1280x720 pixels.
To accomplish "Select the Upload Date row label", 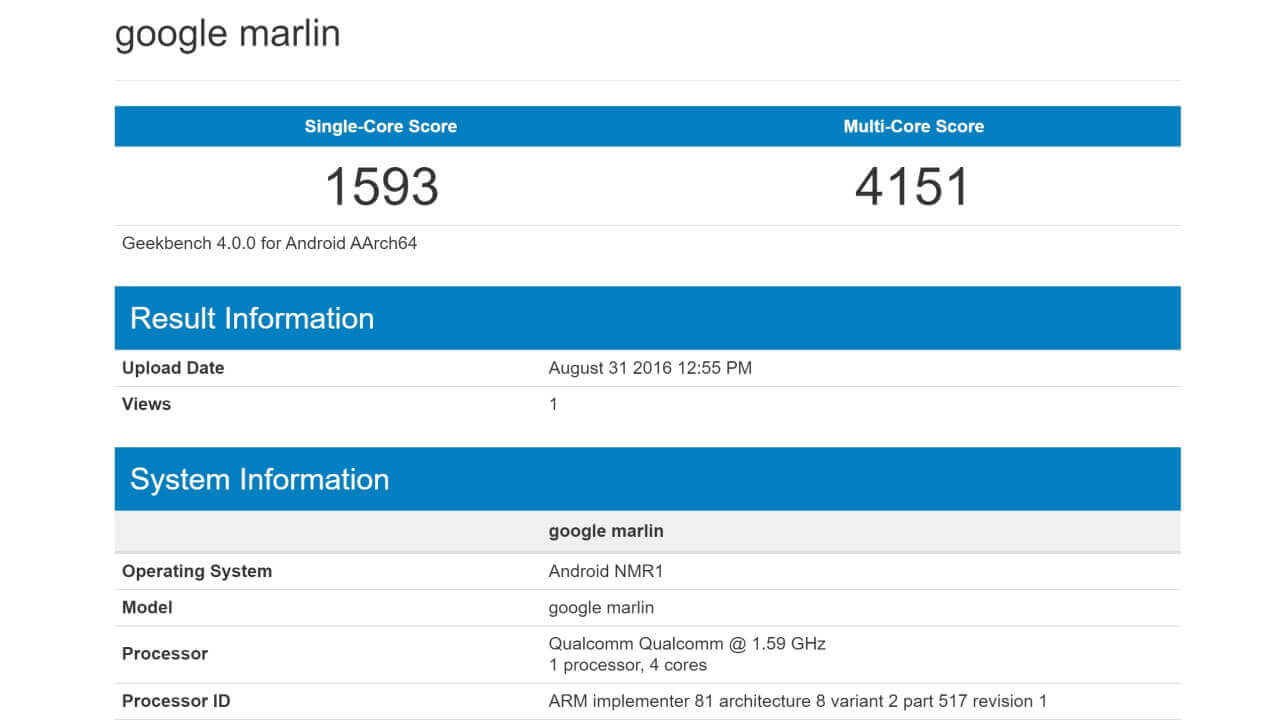I will coord(173,368).
